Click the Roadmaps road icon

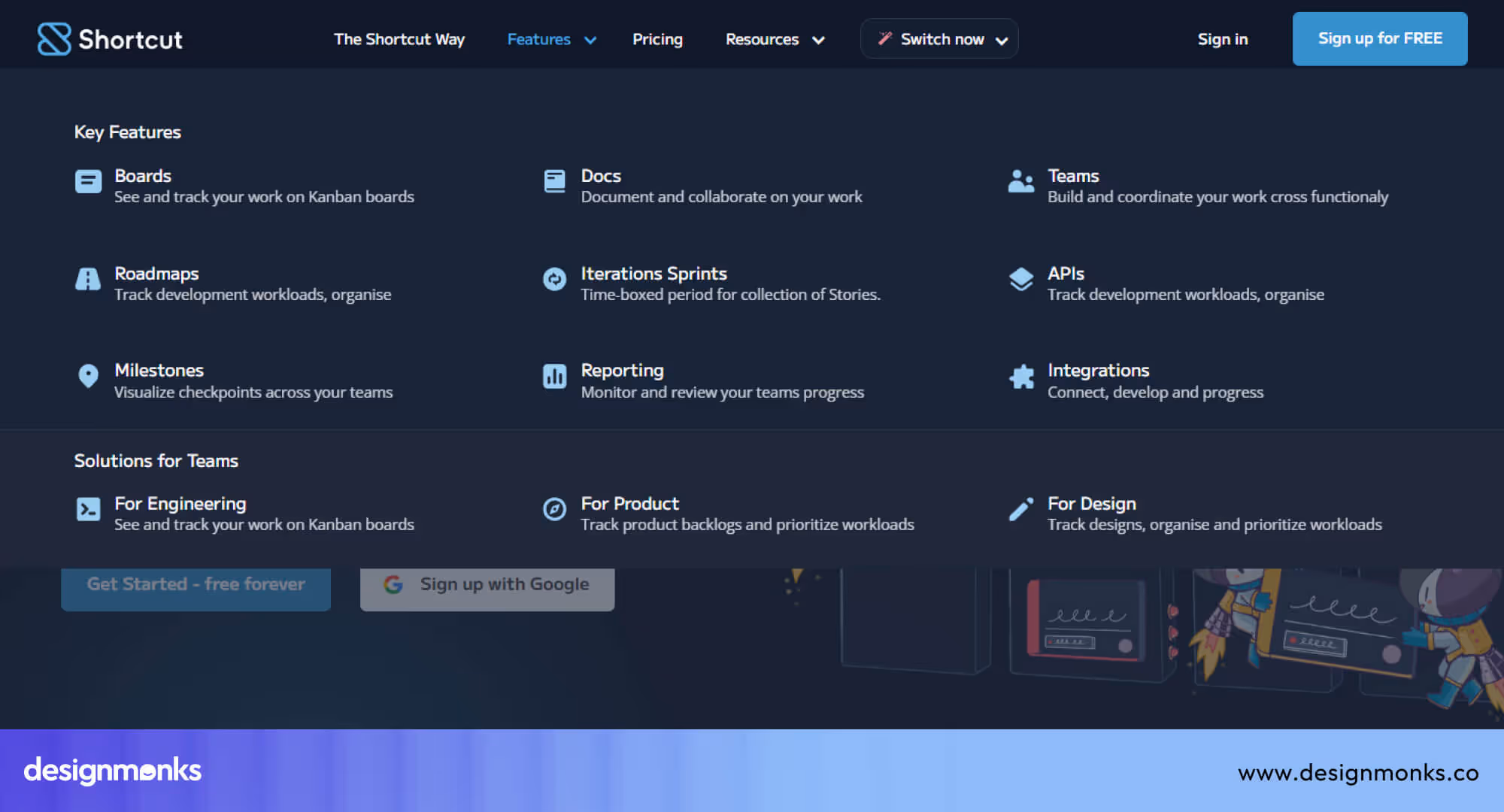pos(88,279)
